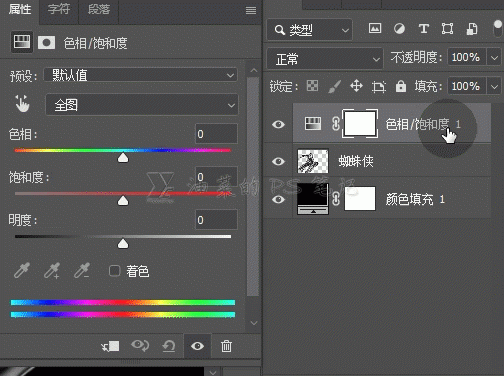Hide the 蜘蛛侠 layer
Screen dimensions: 504x376
pyautogui.click(x=278, y=161)
